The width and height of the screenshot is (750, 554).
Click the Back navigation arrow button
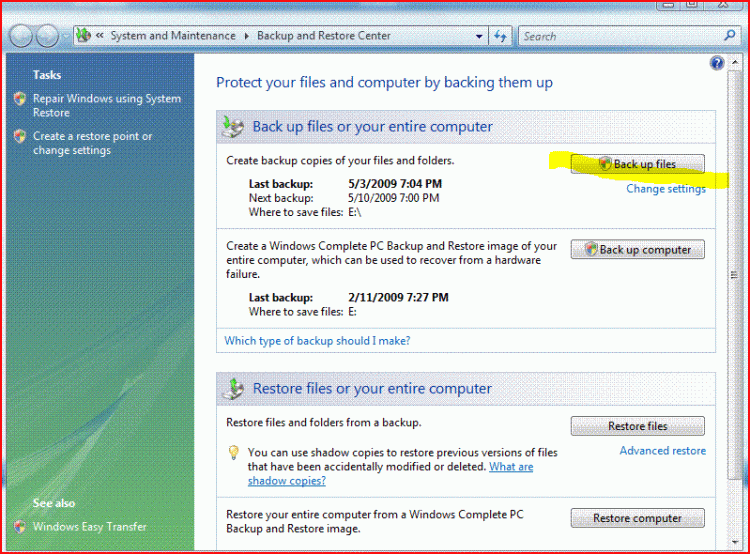coord(21,36)
